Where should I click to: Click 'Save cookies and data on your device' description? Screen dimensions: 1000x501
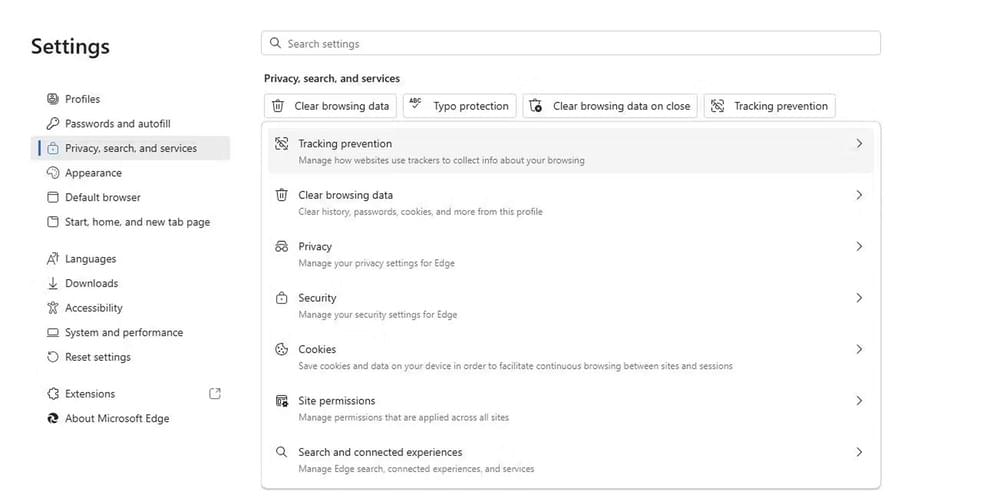point(515,366)
